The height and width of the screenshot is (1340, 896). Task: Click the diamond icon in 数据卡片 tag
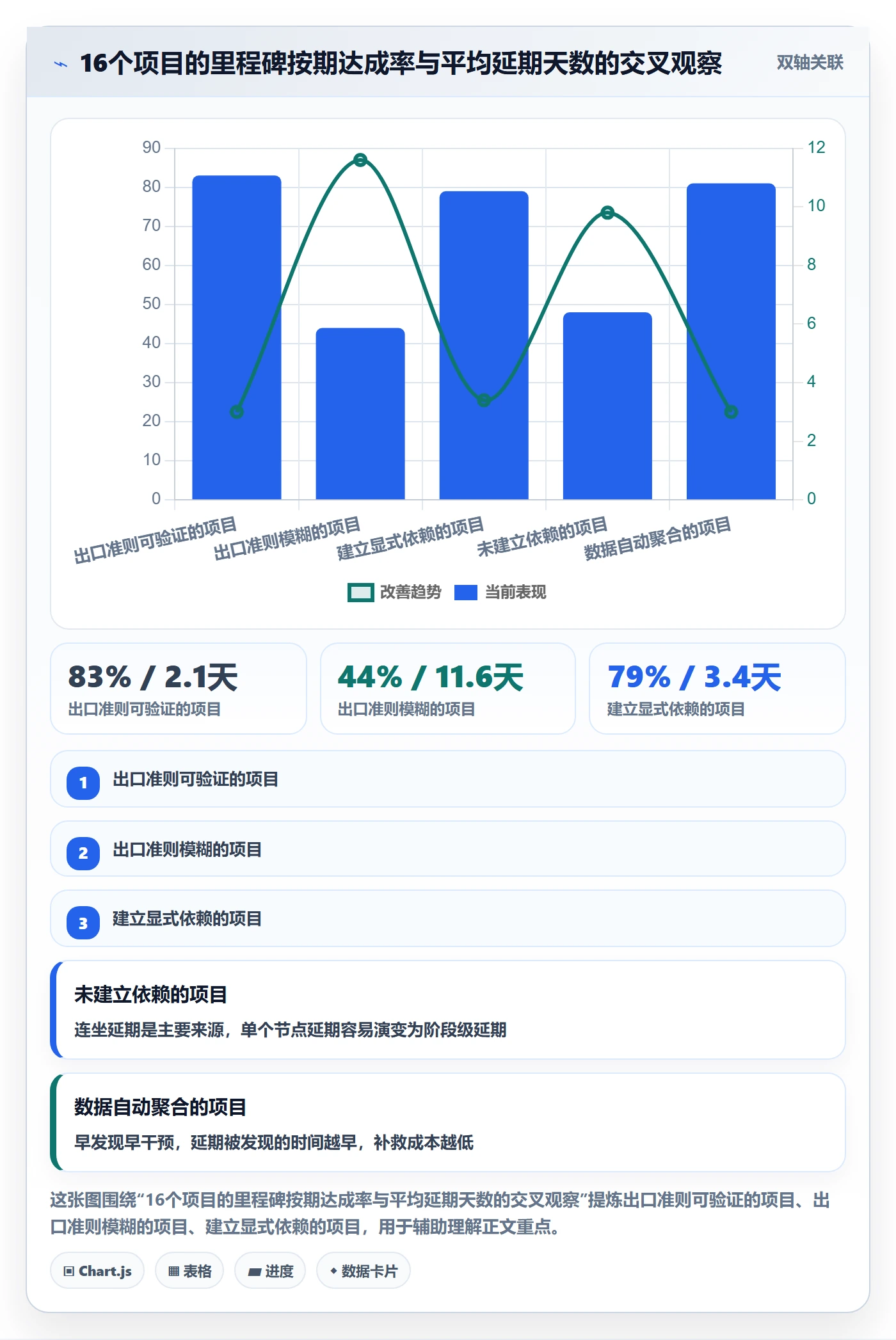tap(333, 1271)
